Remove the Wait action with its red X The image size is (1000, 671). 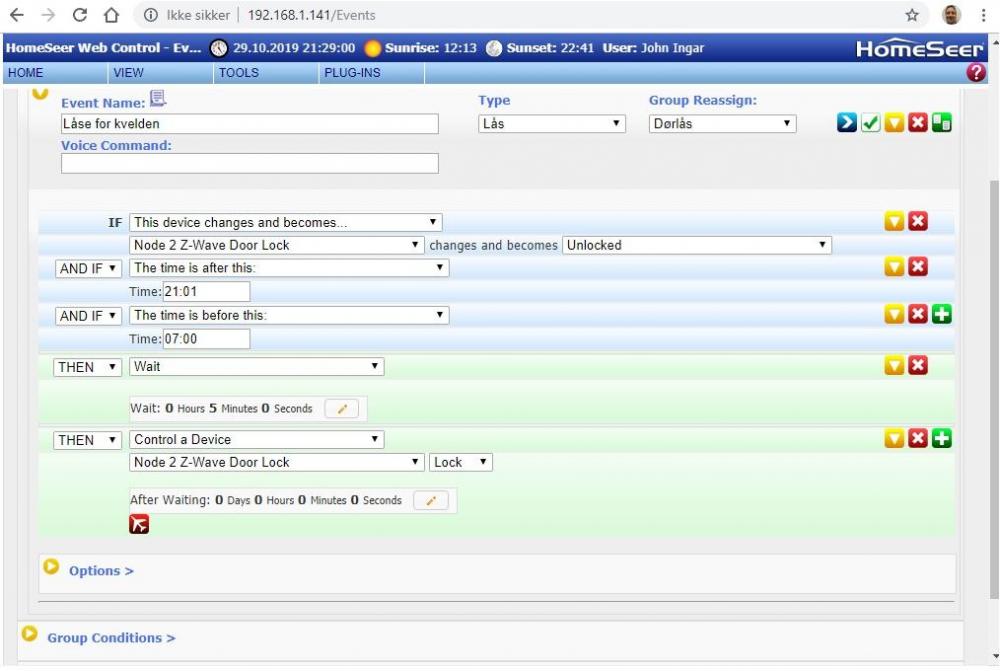pos(918,366)
